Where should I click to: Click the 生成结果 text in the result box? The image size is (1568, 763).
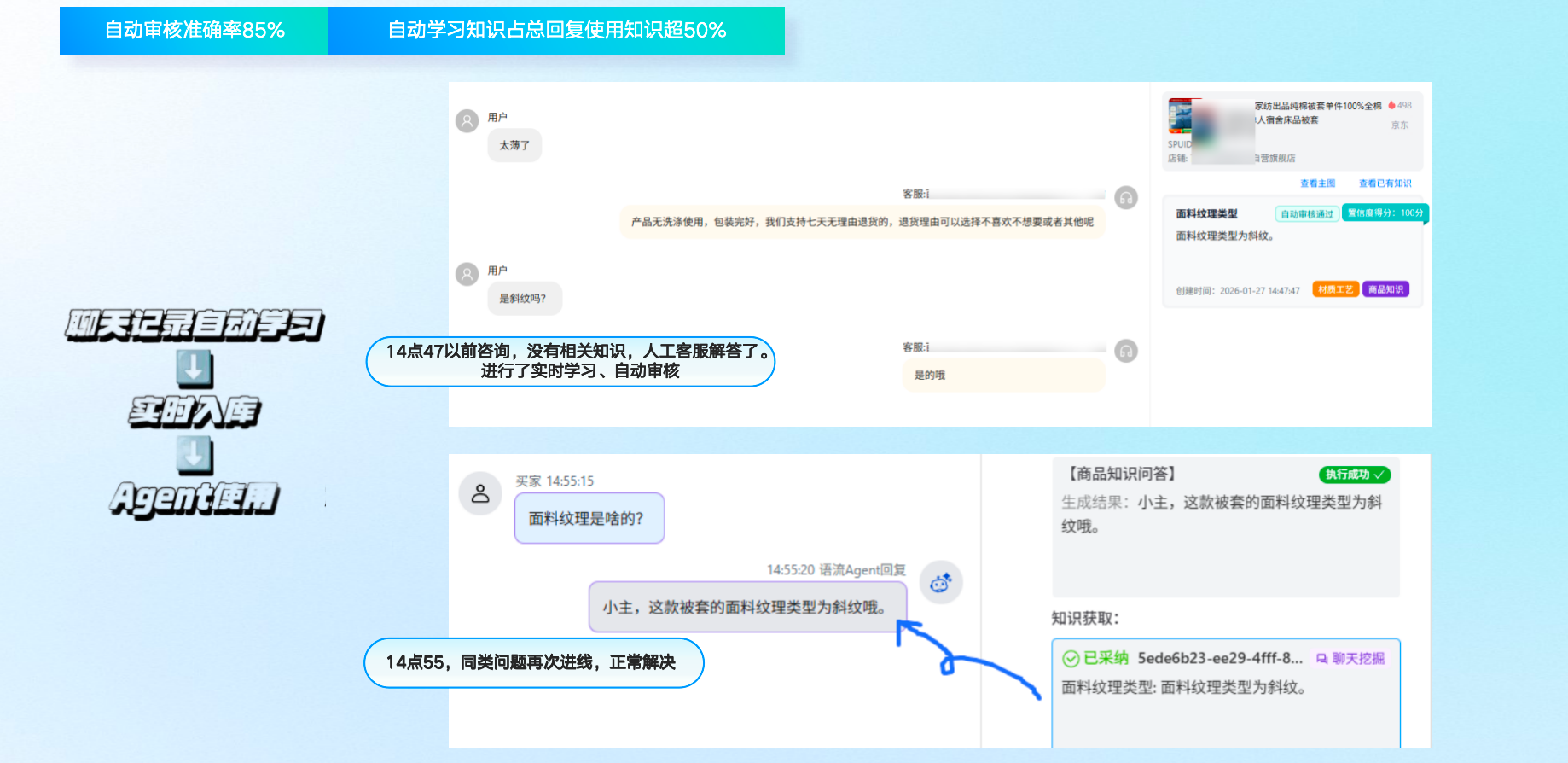[1221, 515]
